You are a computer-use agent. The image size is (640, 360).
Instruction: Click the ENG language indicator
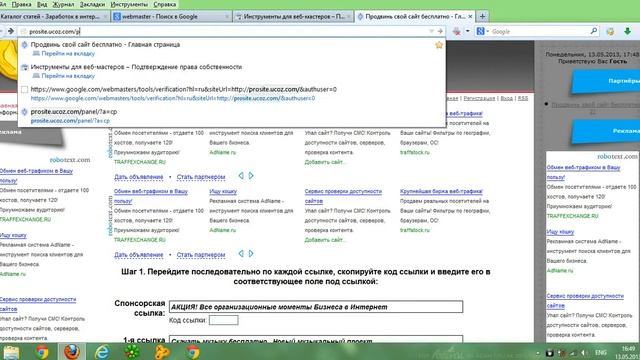(x=600, y=353)
